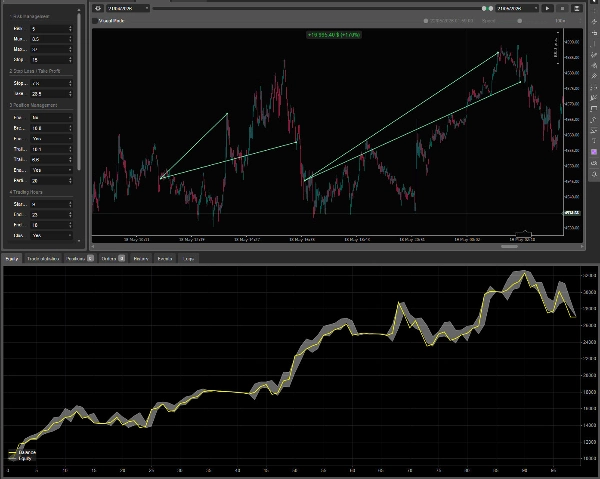The width and height of the screenshot is (600, 479).
Task: Click the Balance legend entry
Action: point(22,452)
